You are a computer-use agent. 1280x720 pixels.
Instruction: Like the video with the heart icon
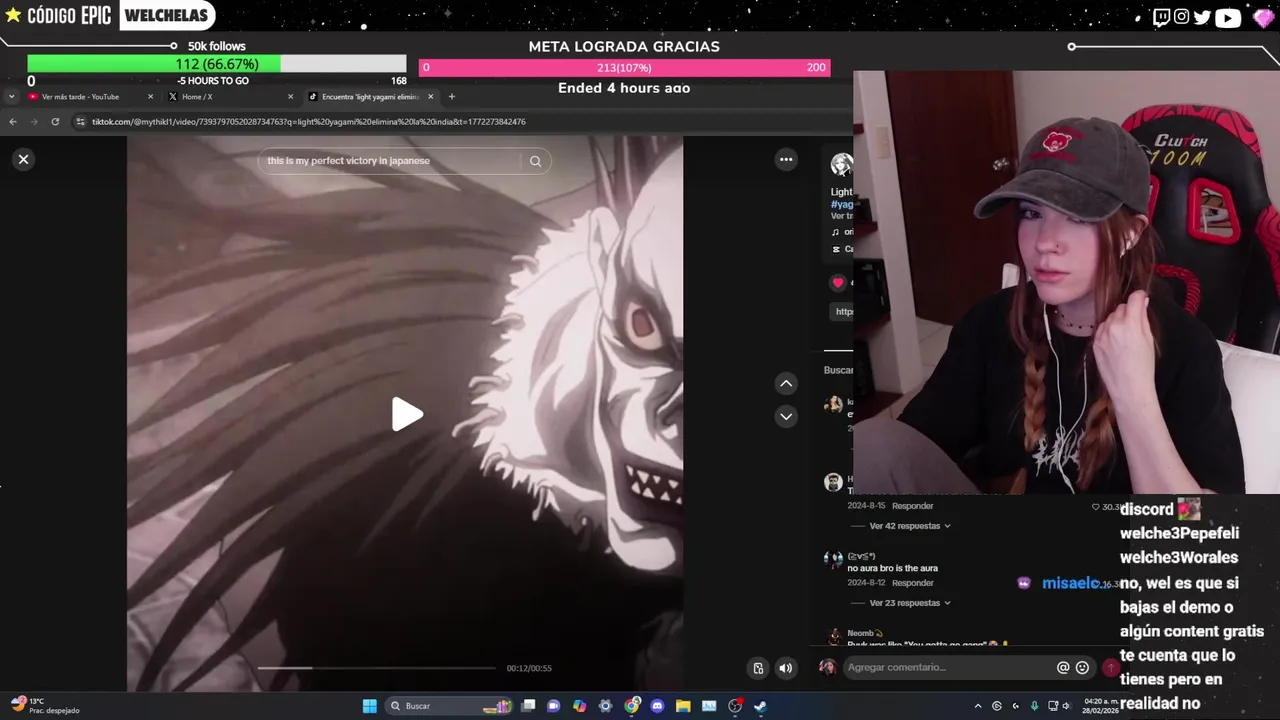838,283
